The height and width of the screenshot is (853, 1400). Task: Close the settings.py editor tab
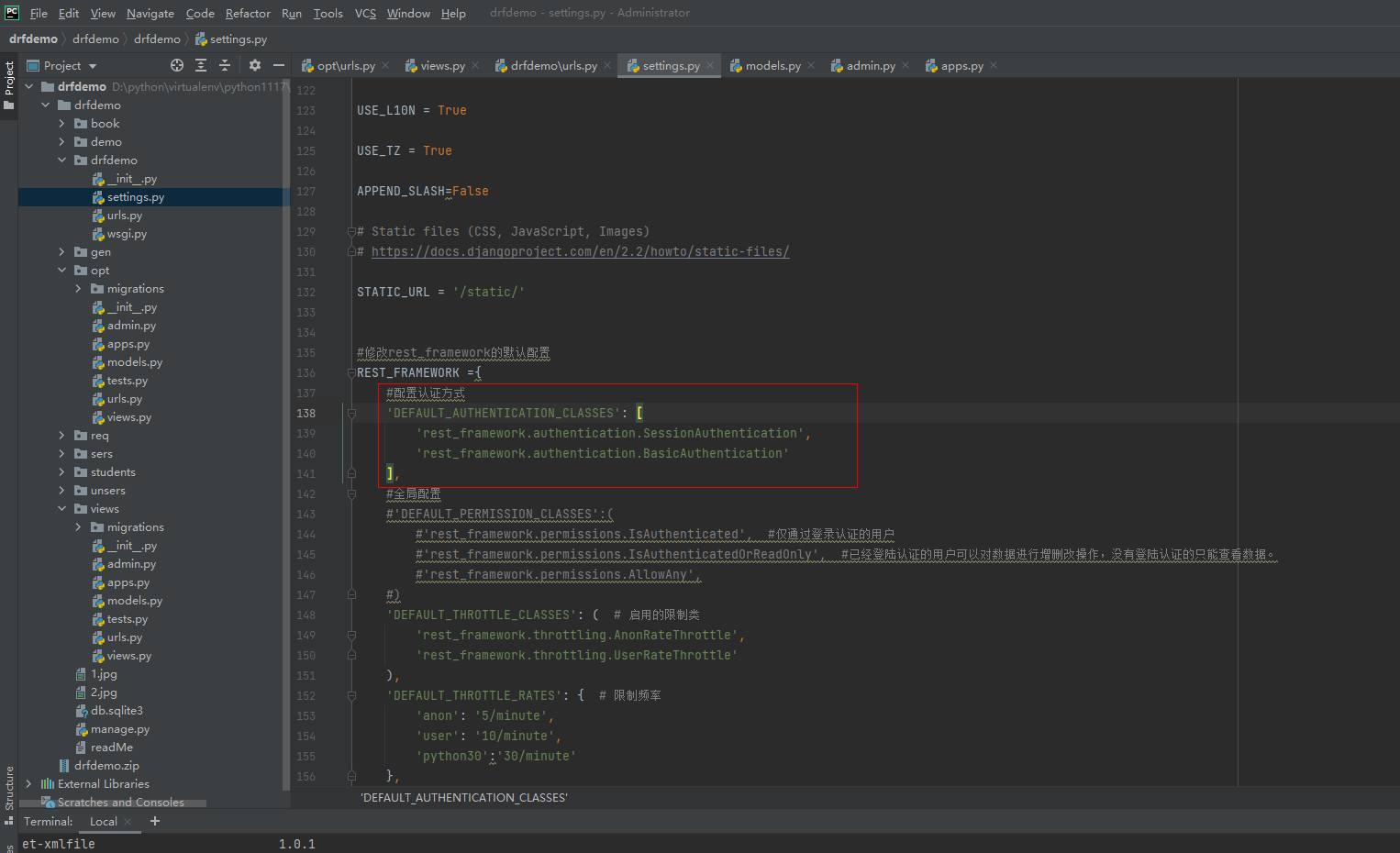click(710, 65)
